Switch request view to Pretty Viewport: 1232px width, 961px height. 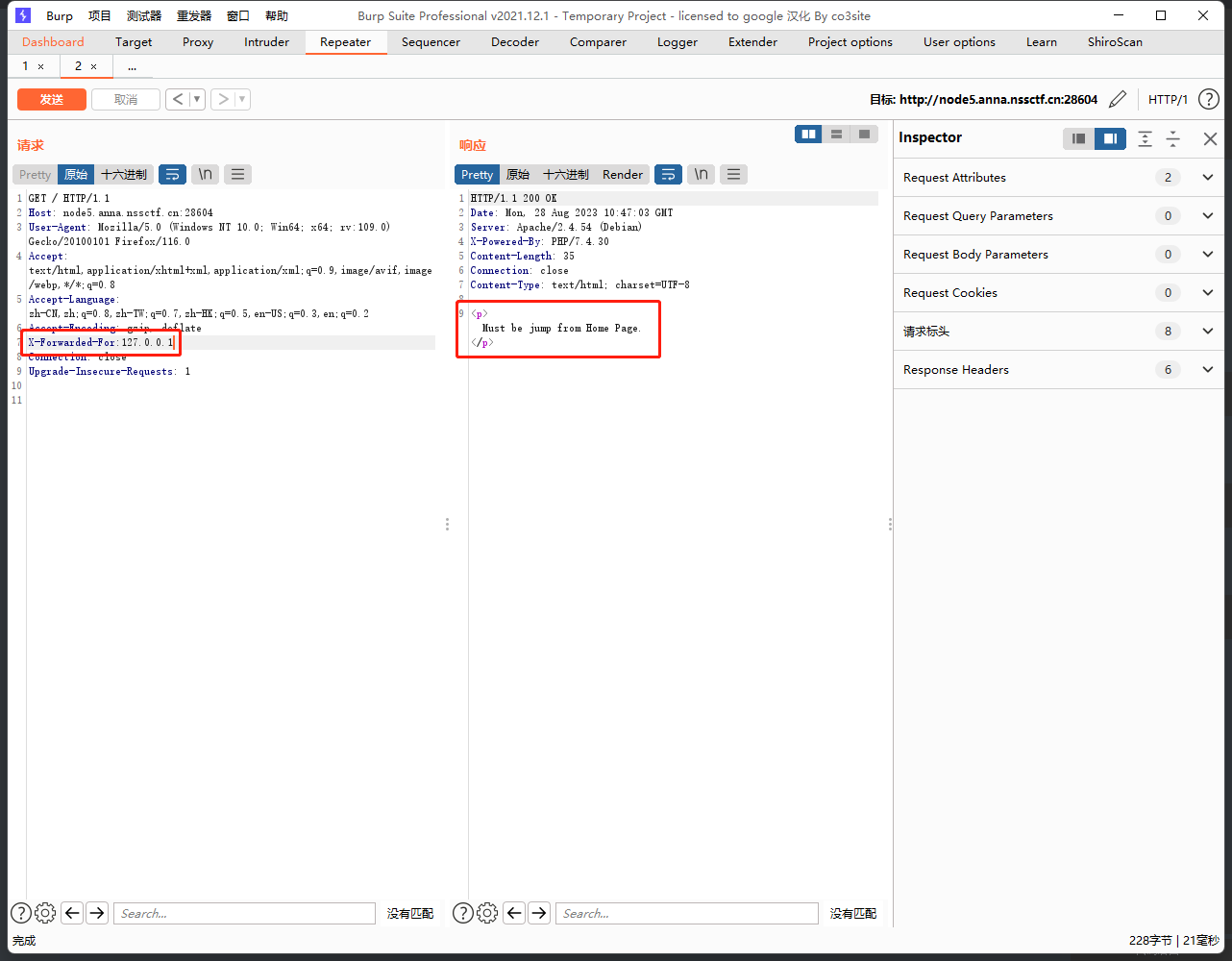tap(35, 174)
